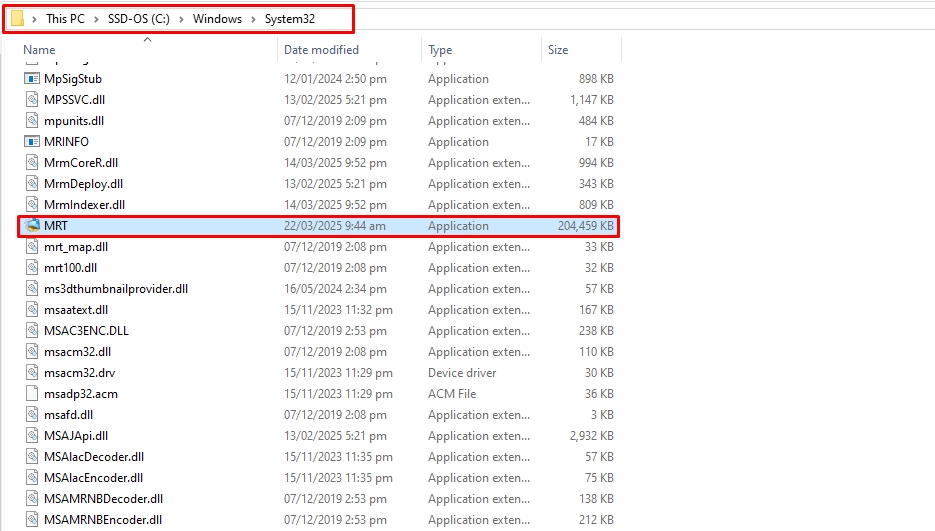Select the msaatext.dll file name
The image size is (935, 531).
[76, 310]
